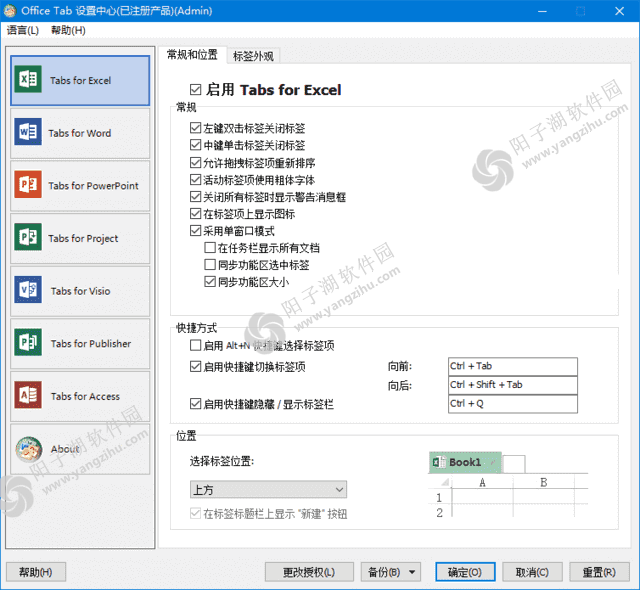Click the 帮助(H) button at bottom left
This screenshot has width=640, height=590.
pos(36,572)
